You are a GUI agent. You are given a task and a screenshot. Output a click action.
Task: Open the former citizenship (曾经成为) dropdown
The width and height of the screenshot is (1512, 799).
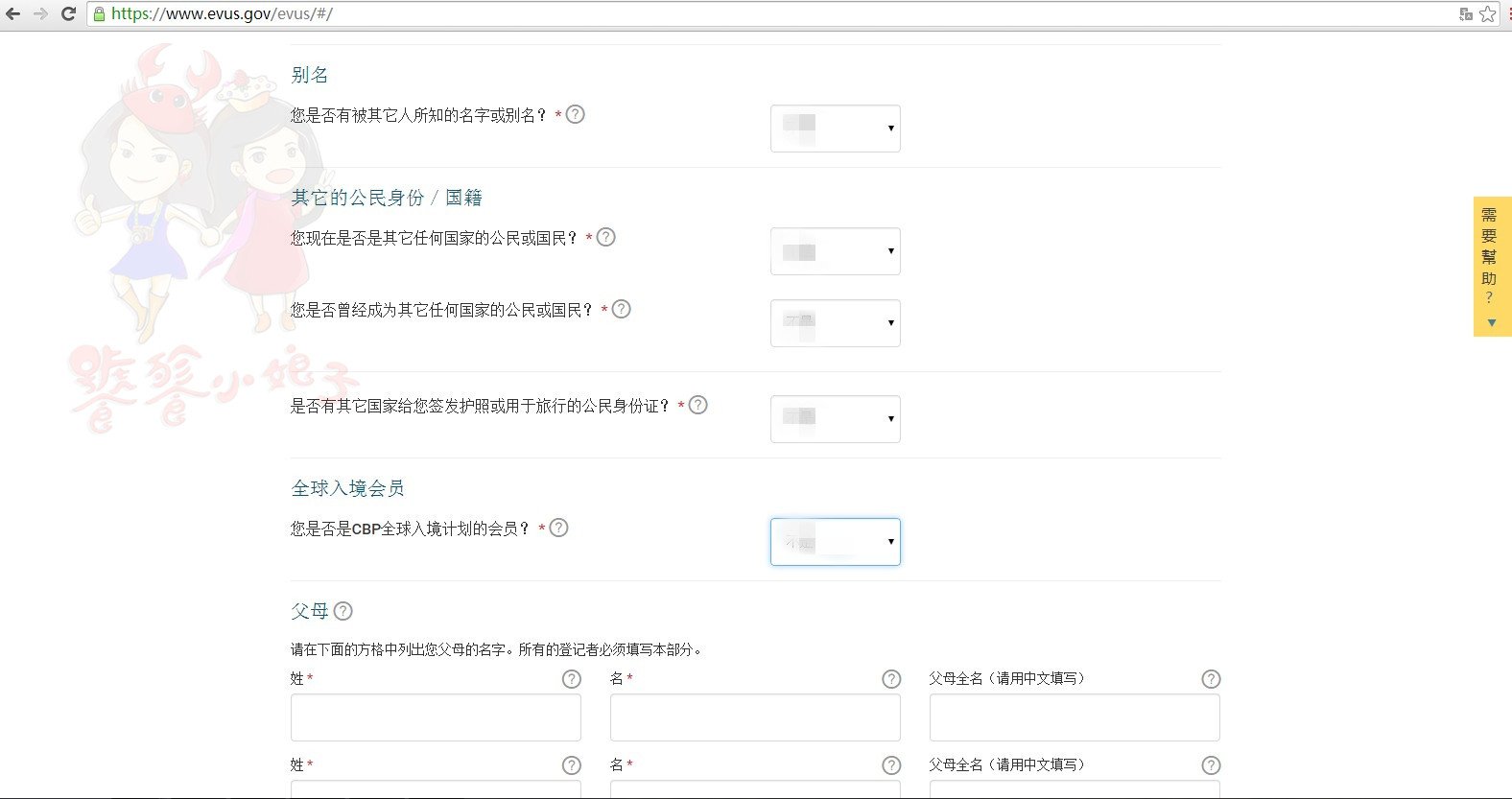click(836, 323)
